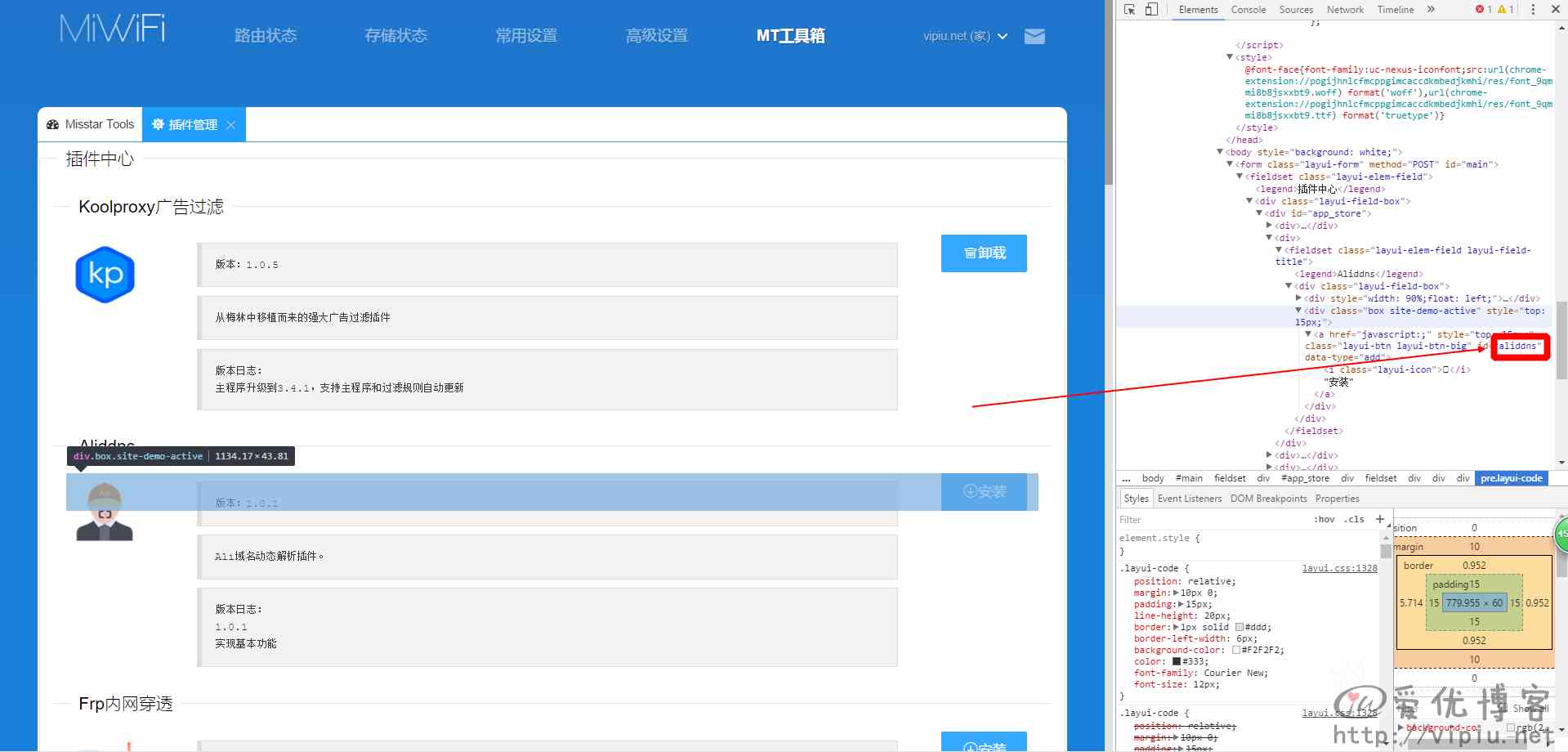The height and width of the screenshot is (752, 1568).
Task: Collapse the form layui-form node
Action: pos(1230,164)
